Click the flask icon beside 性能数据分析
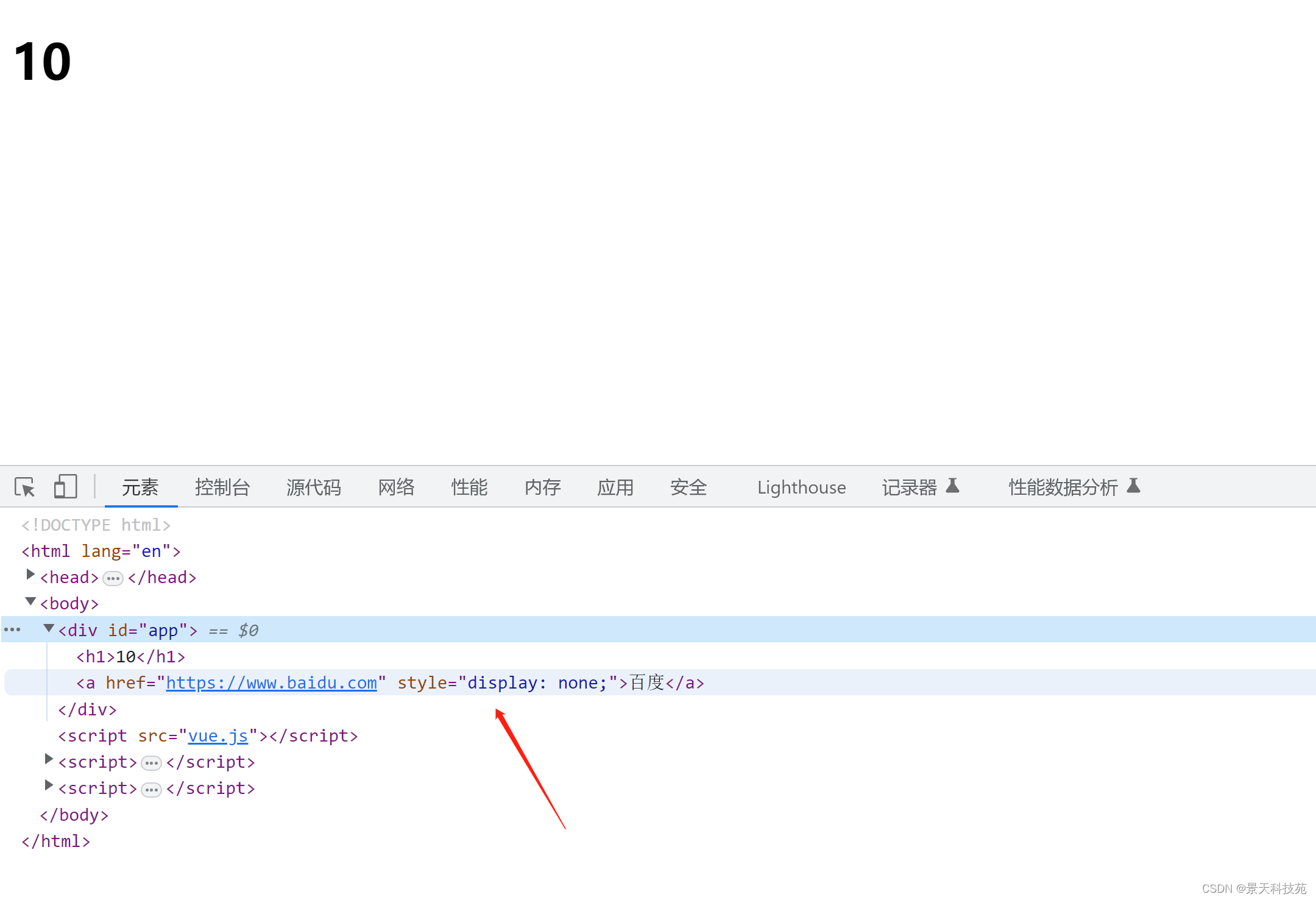The image size is (1316, 900). pyautogui.click(x=1133, y=486)
